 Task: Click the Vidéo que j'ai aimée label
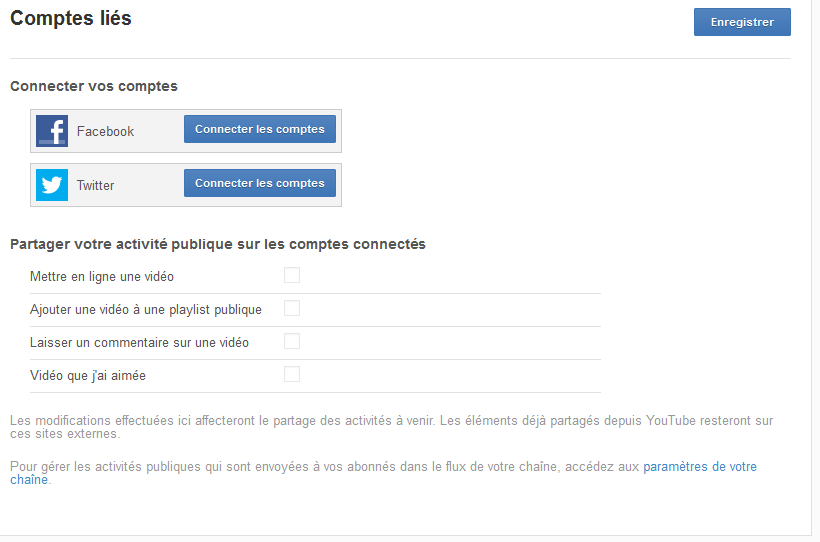(x=88, y=376)
